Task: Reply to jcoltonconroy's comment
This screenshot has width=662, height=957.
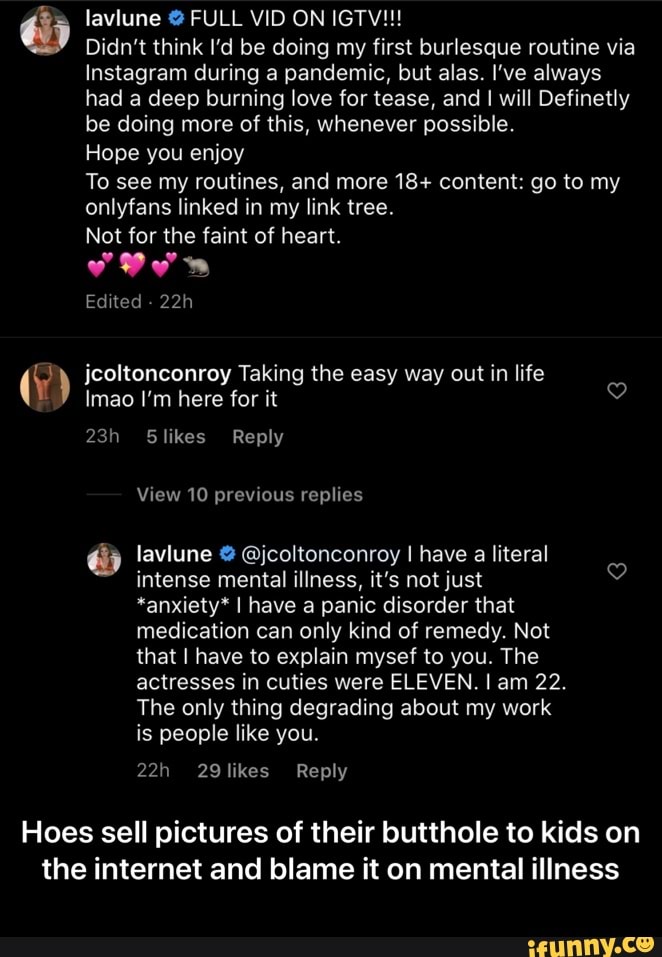Action: tap(257, 436)
